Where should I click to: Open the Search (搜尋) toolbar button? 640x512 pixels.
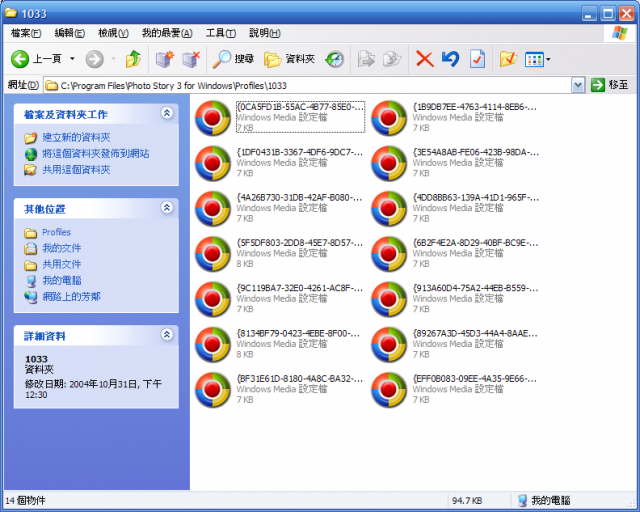click(233, 59)
